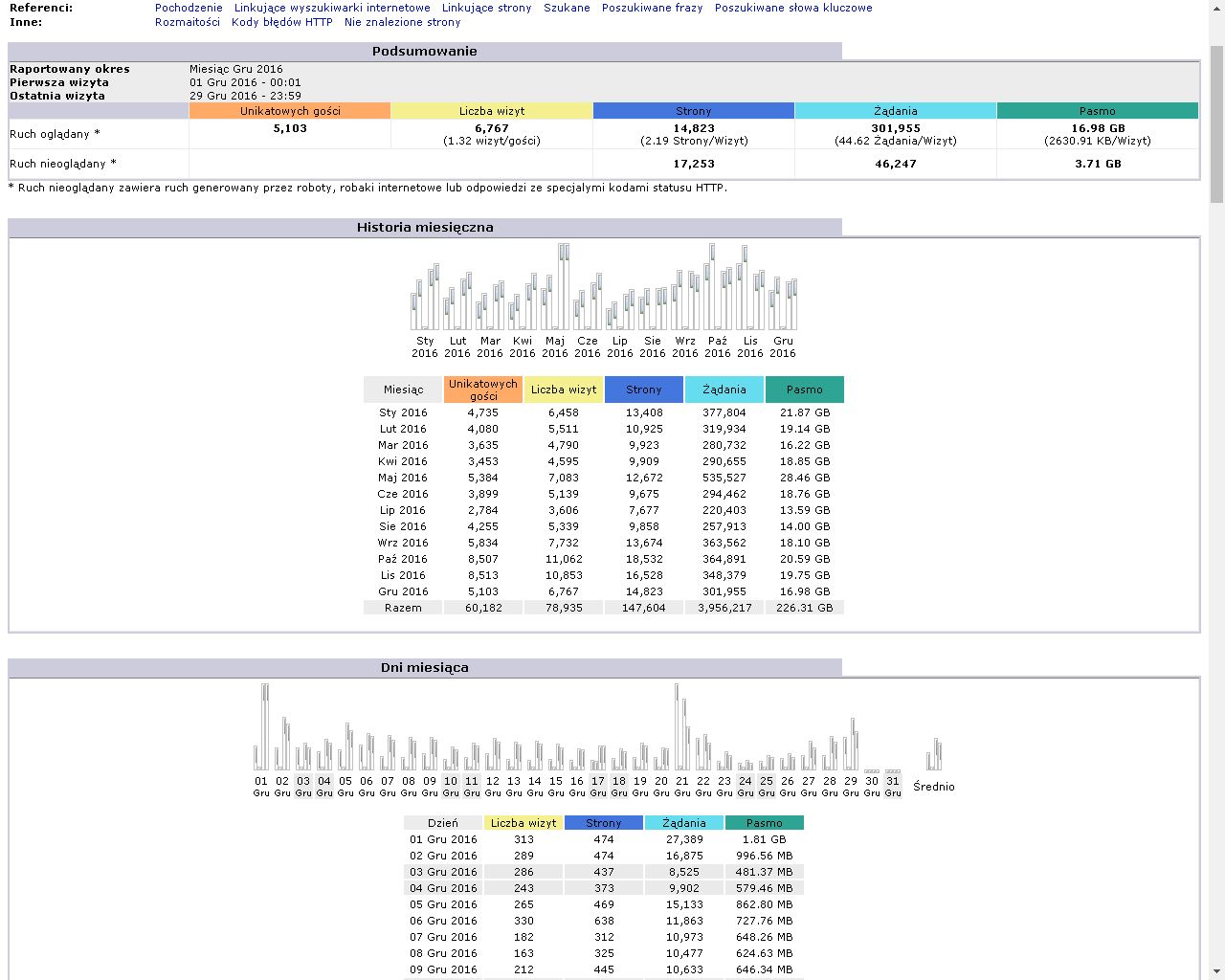Image resolution: width=1225 pixels, height=980 pixels.
Task: Click the Mar 2016 table row label
Action: (403, 445)
